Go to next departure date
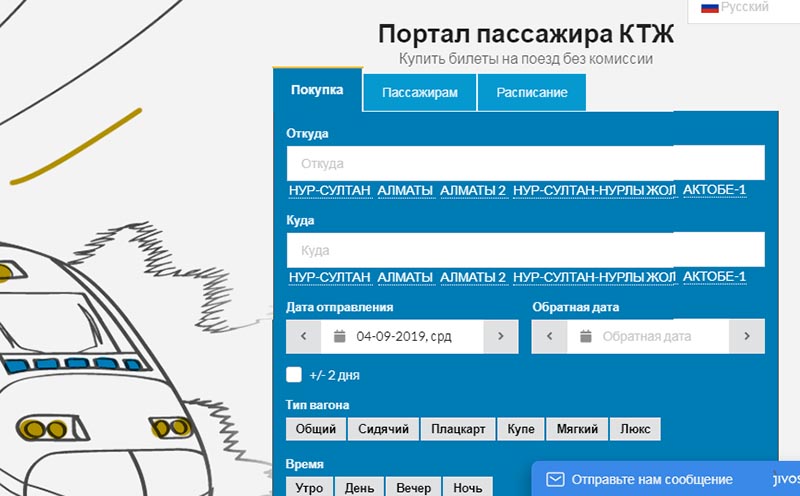The height and width of the screenshot is (496, 800). (501, 336)
